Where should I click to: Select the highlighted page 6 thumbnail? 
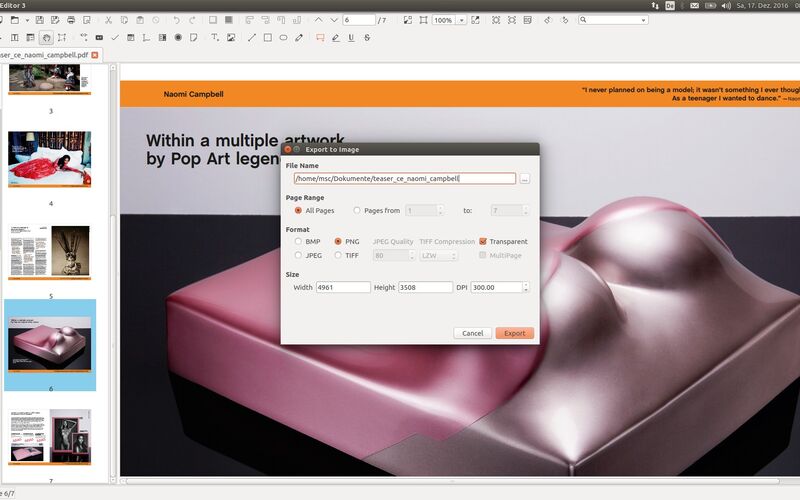point(50,345)
